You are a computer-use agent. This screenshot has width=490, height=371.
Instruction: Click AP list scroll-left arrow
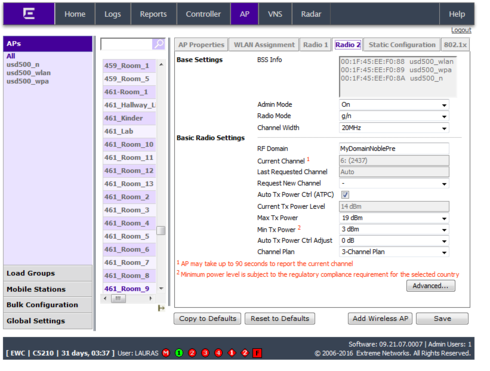click(x=105, y=298)
